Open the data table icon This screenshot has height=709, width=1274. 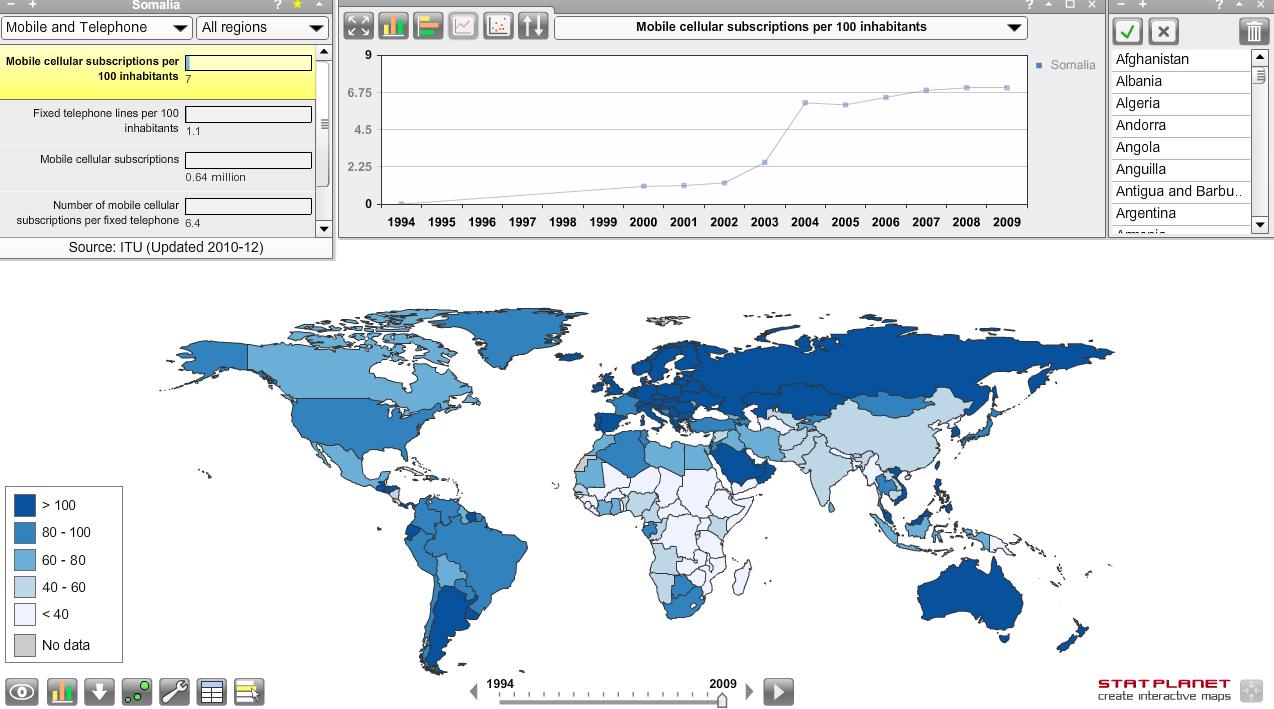(x=212, y=691)
